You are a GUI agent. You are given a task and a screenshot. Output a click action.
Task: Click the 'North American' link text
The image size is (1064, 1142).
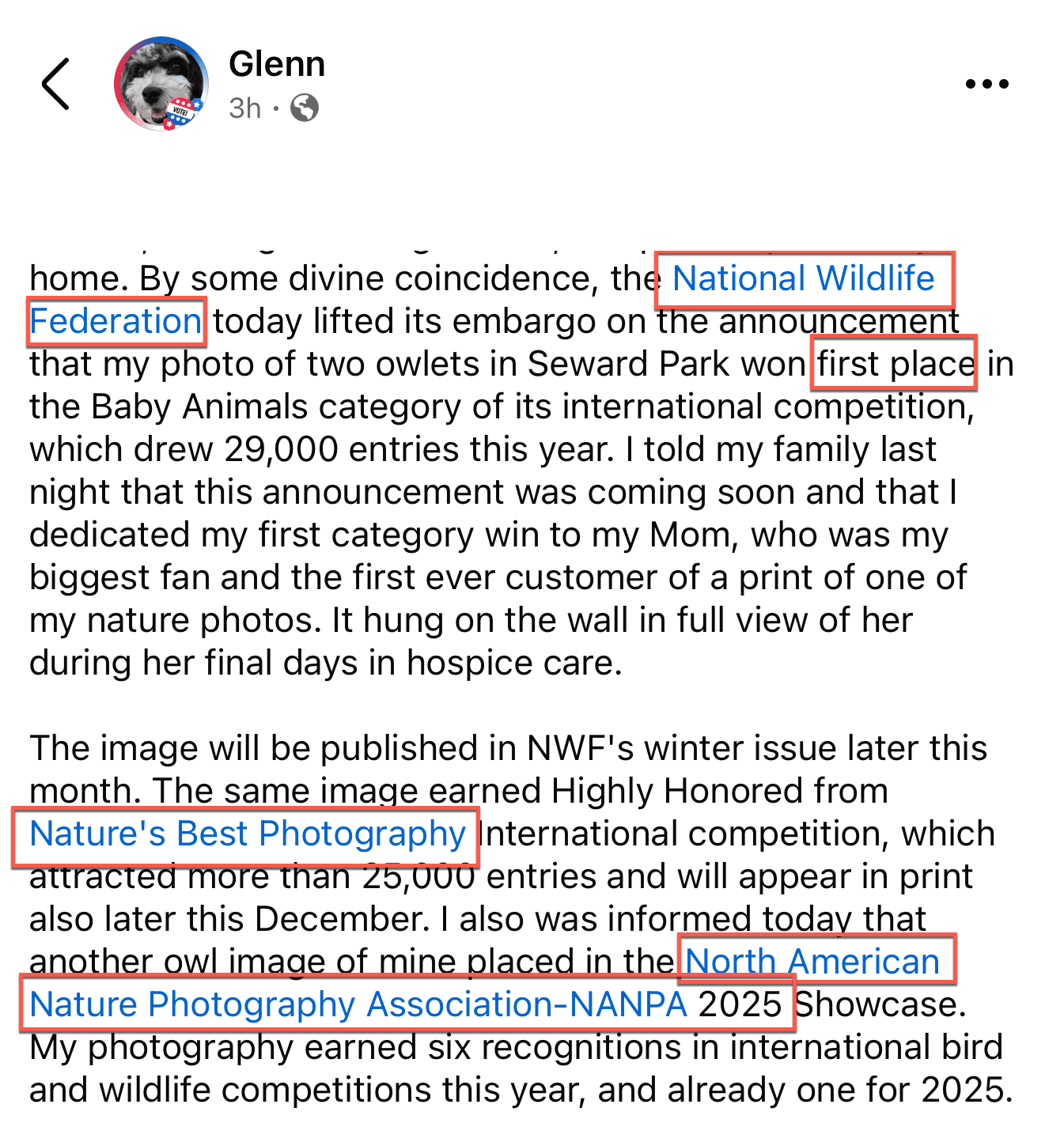(x=812, y=962)
